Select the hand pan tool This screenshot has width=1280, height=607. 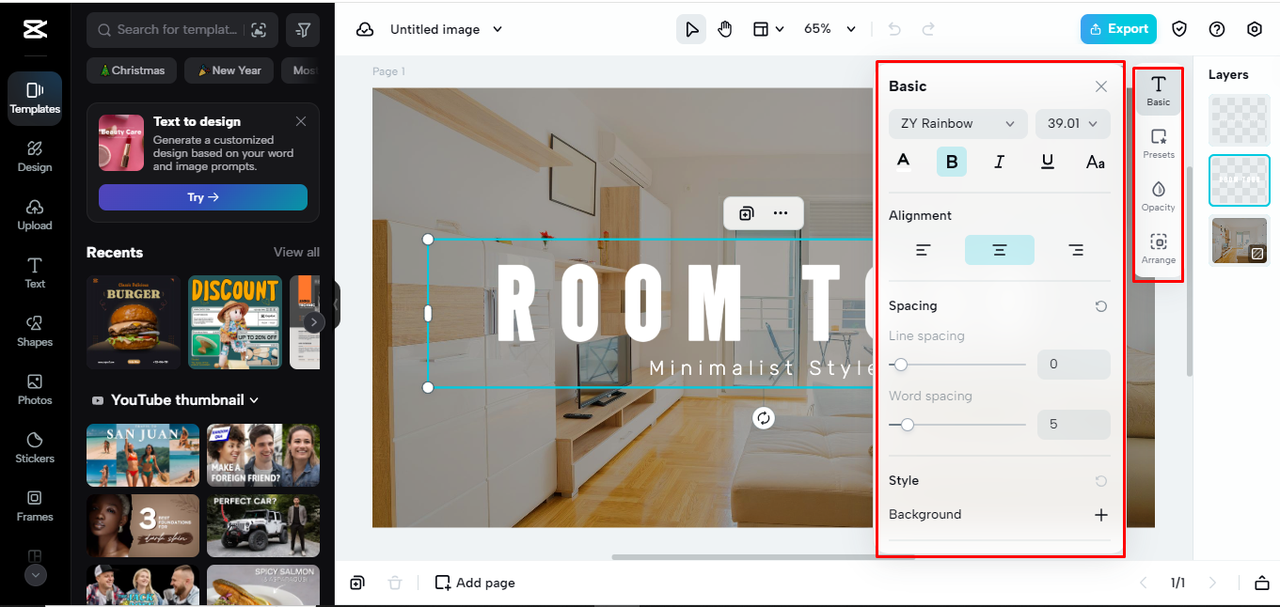click(x=725, y=30)
